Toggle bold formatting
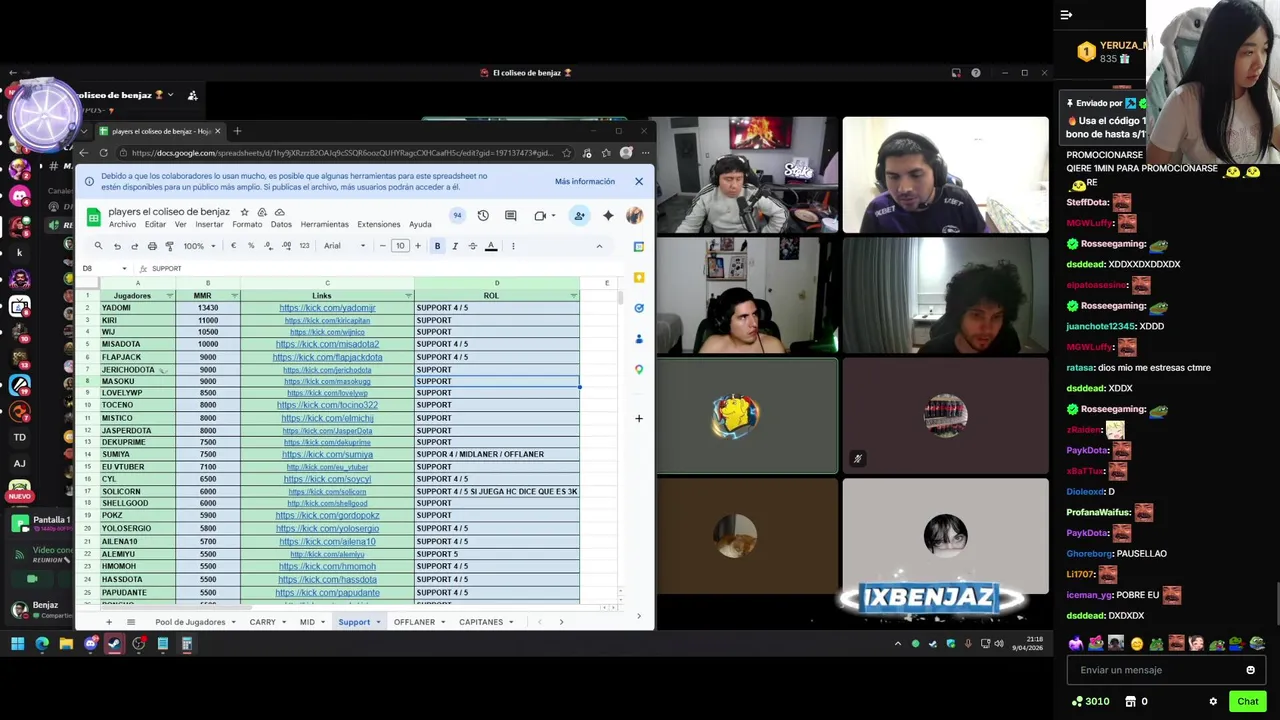Image resolution: width=1280 pixels, height=720 pixels. 437,246
